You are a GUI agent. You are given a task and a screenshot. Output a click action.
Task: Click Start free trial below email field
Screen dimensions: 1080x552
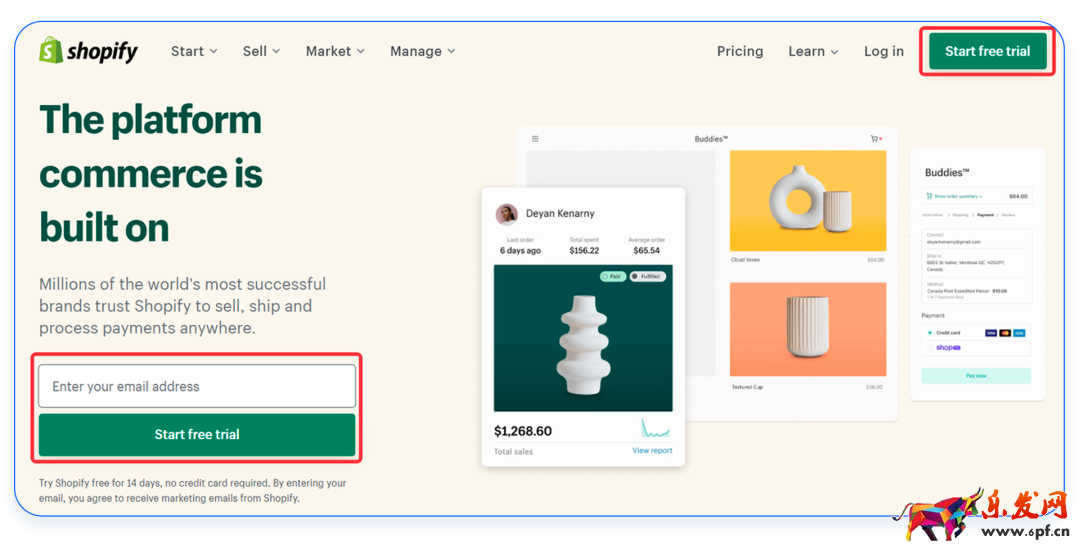(x=197, y=434)
